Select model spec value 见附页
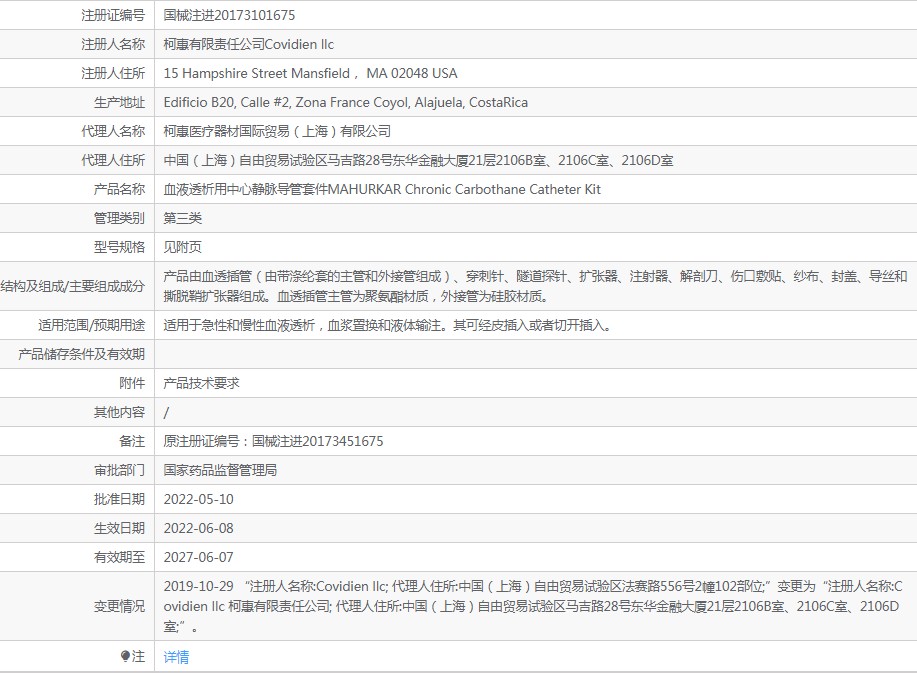Viewport: 917px width, 673px height. (x=182, y=247)
